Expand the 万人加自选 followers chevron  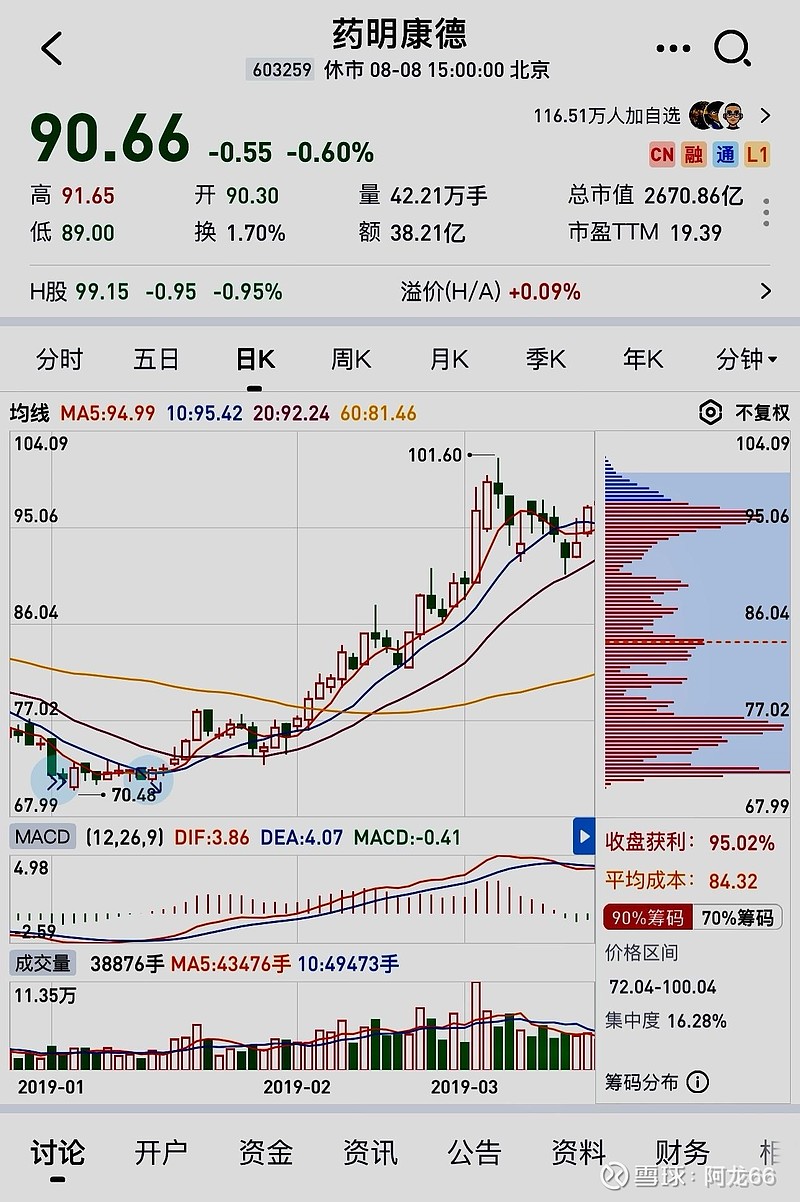click(766, 115)
